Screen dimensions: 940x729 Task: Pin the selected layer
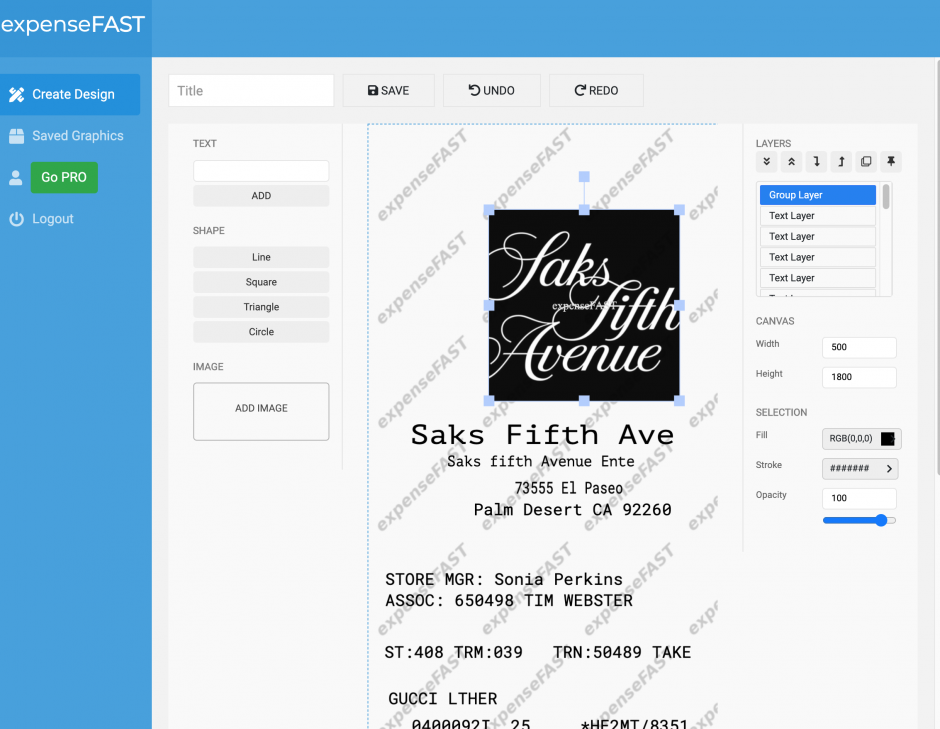890,161
